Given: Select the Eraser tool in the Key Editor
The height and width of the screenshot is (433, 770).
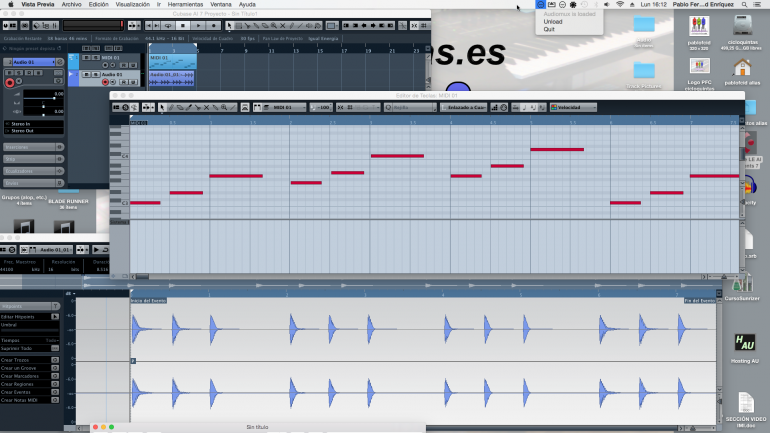Looking at the screenshot, I should 182,107.
